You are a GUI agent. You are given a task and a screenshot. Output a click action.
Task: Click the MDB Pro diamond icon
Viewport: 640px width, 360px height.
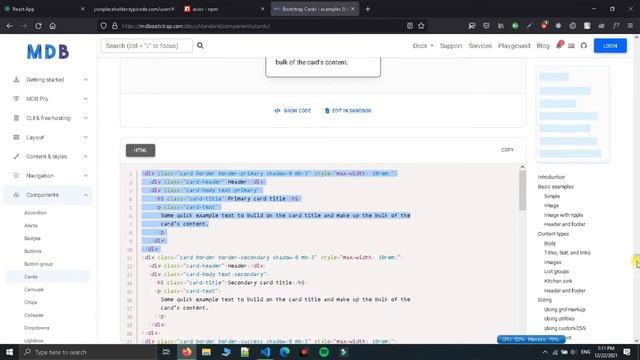[x=16, y=99]
